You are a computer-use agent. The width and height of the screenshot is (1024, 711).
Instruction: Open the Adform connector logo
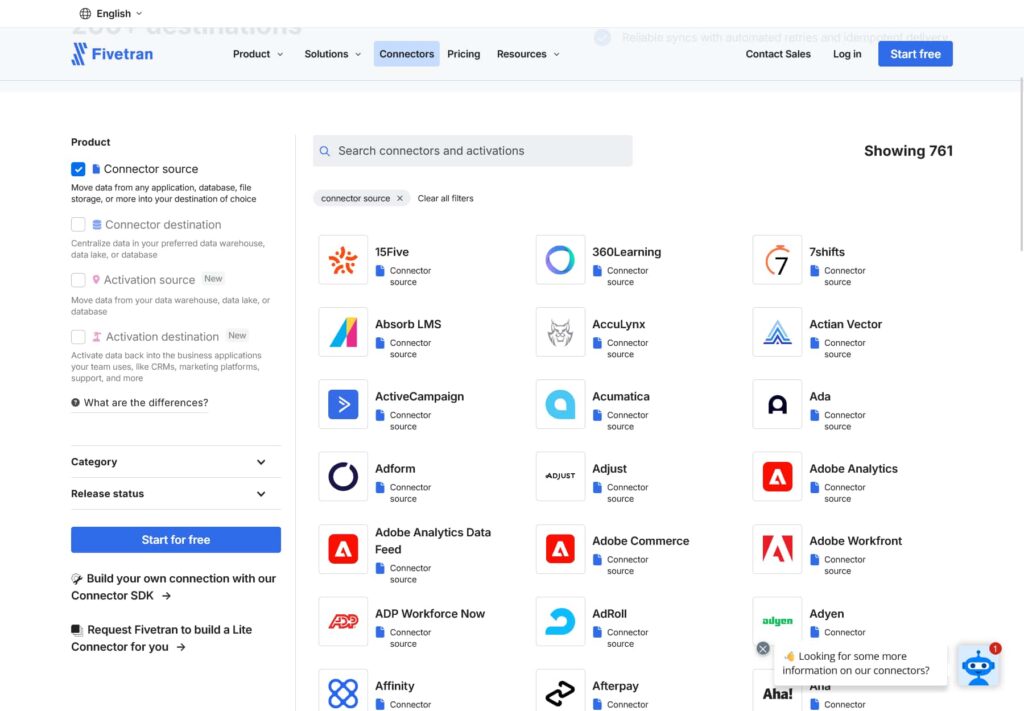click(x=343, y=477)
